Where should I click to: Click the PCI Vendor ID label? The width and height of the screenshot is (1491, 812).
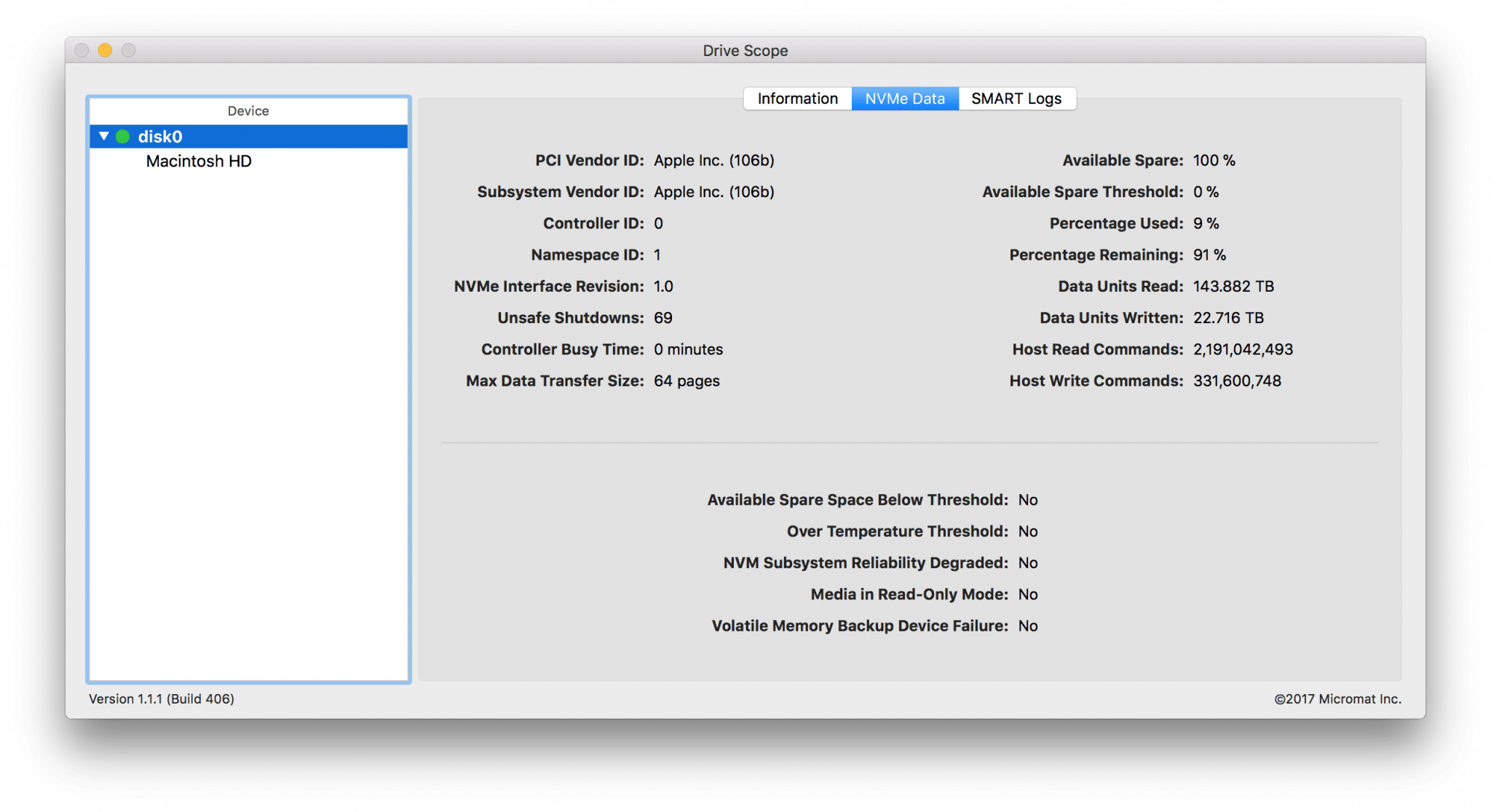590,160
